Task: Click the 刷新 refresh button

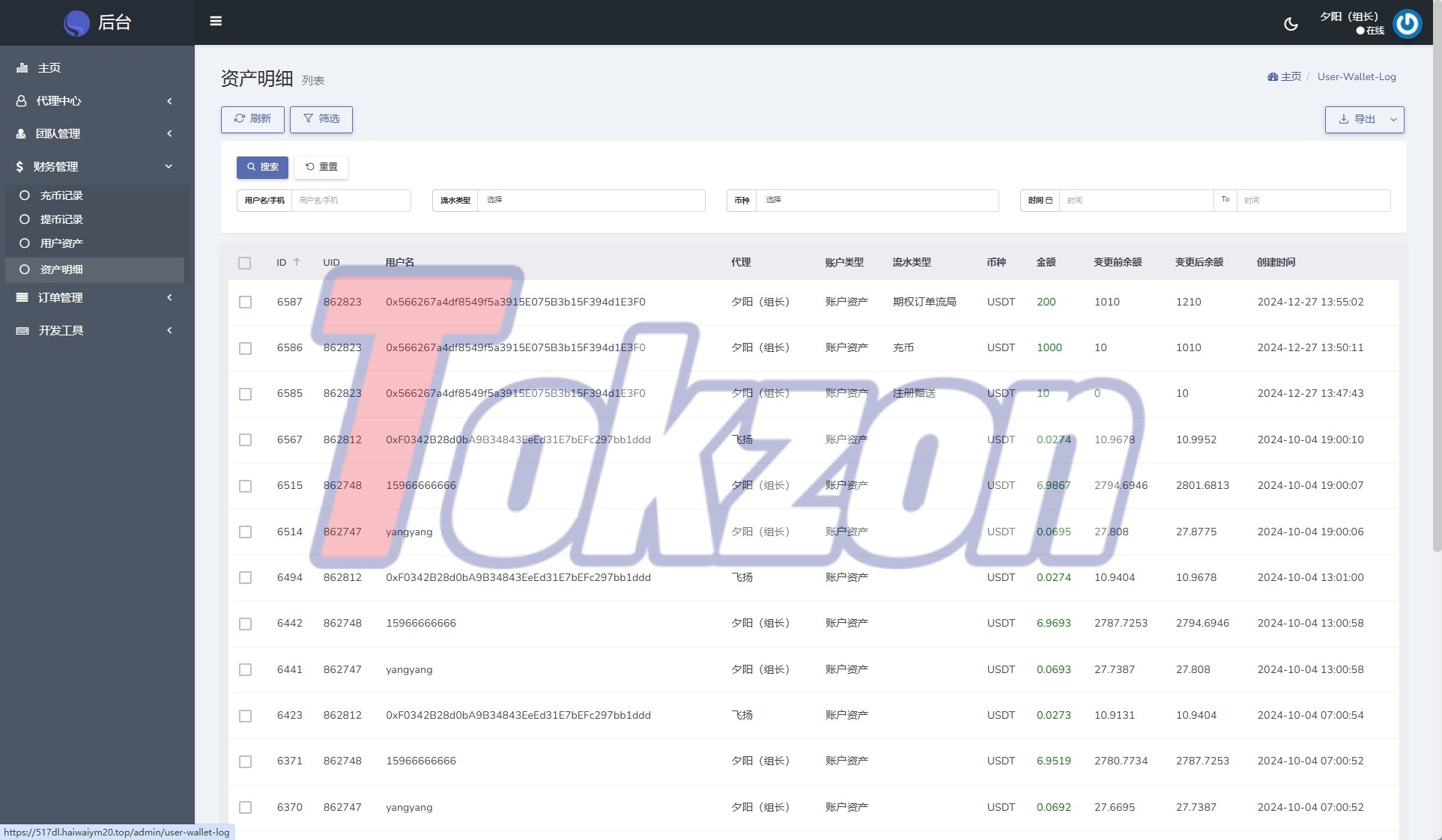Action: click(252, 119)
